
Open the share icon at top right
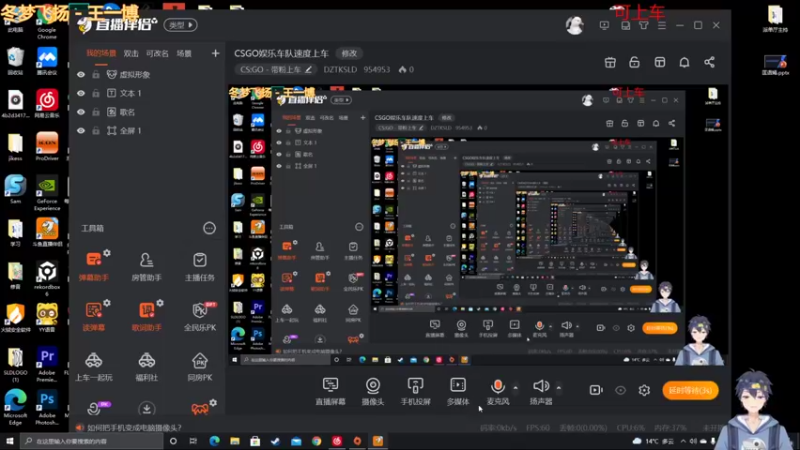(x=709, y=62)
